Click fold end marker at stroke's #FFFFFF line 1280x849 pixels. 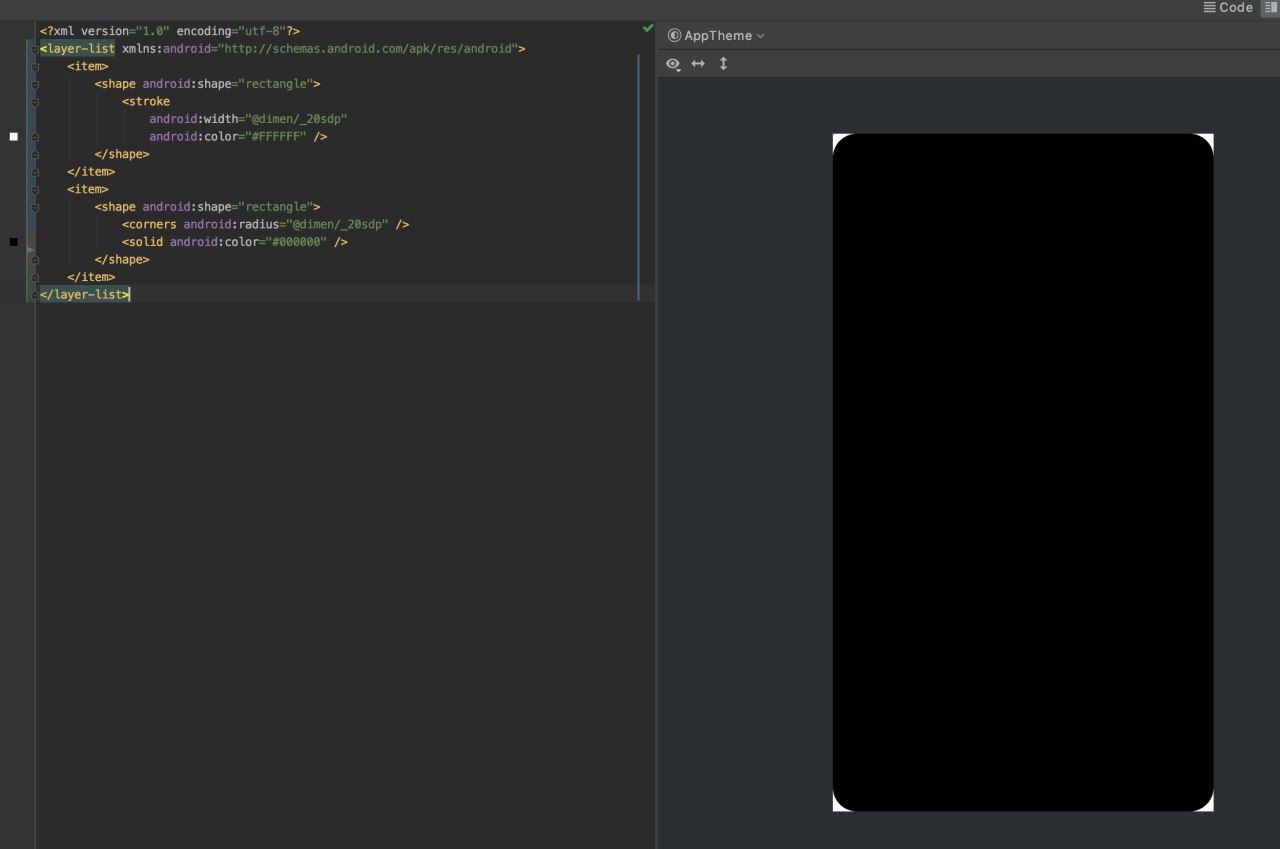[x=34, y=136]
